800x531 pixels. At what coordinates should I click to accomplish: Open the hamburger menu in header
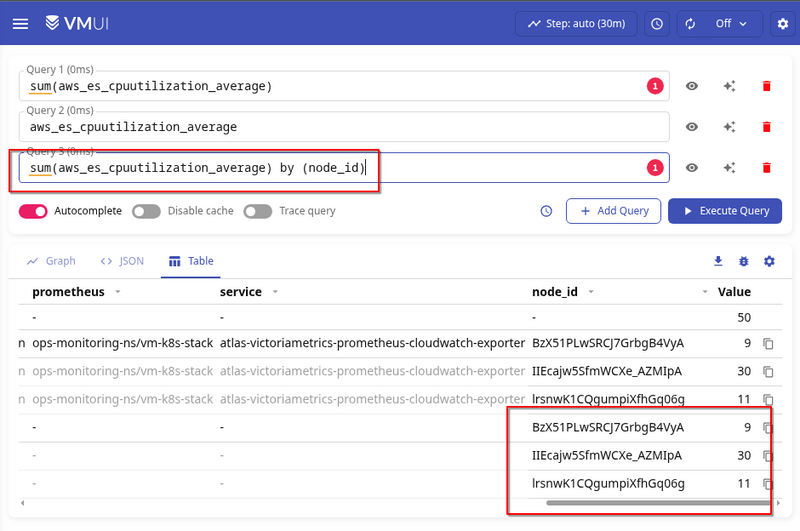20,23
